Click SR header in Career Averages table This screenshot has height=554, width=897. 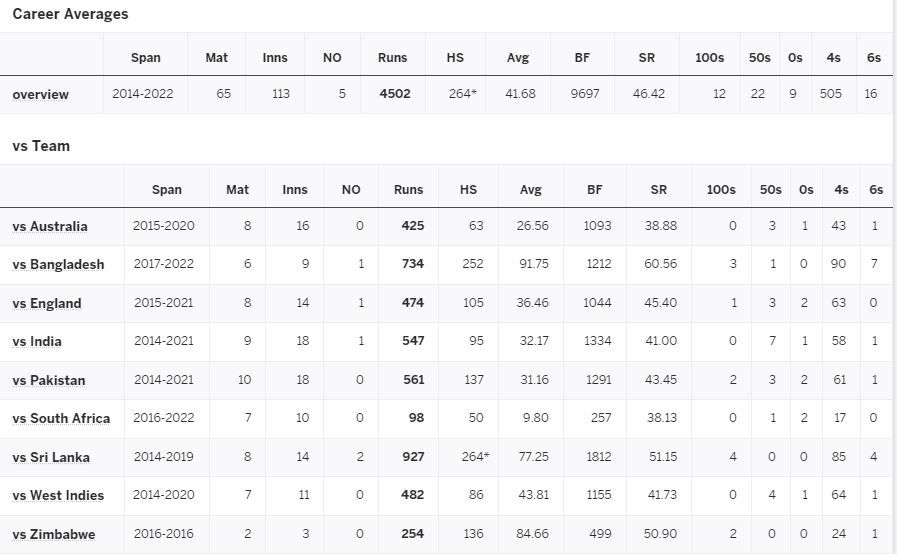[646, 58]
